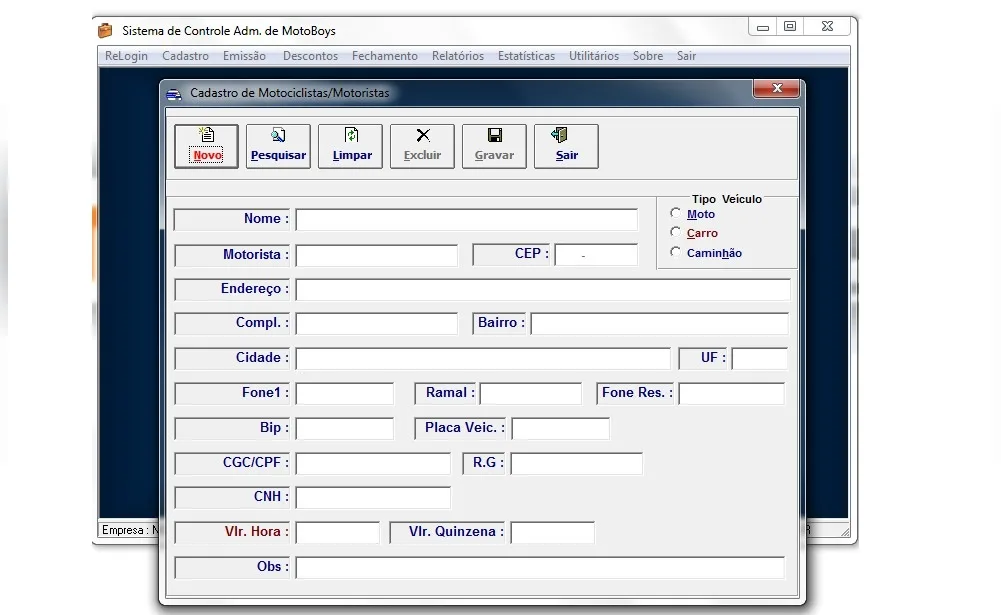1001x615 pixels.
Task: Click the Empresa status bar entry
Action: (130, 530)
